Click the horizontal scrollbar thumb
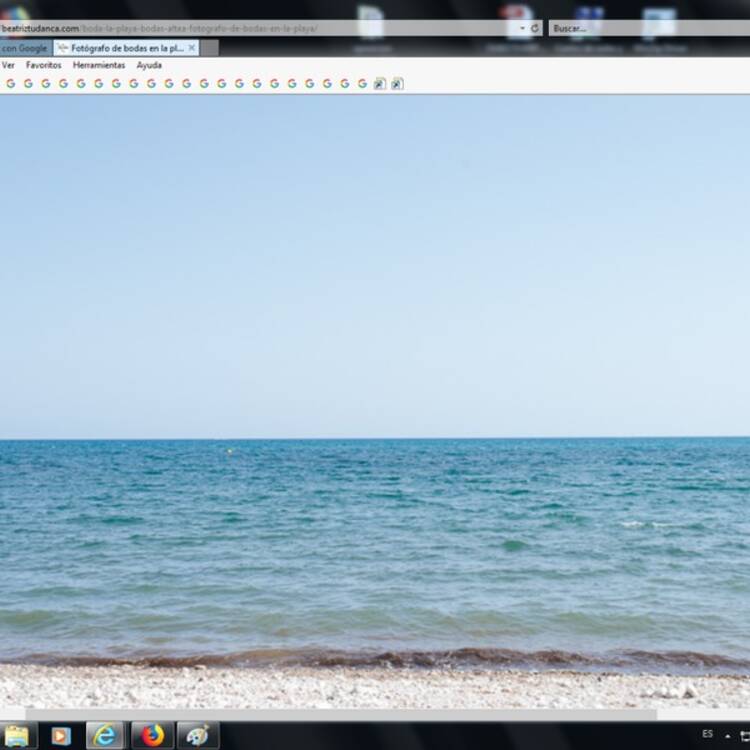The width and height of the screenshot is (750, 750). tap(341, 714)
